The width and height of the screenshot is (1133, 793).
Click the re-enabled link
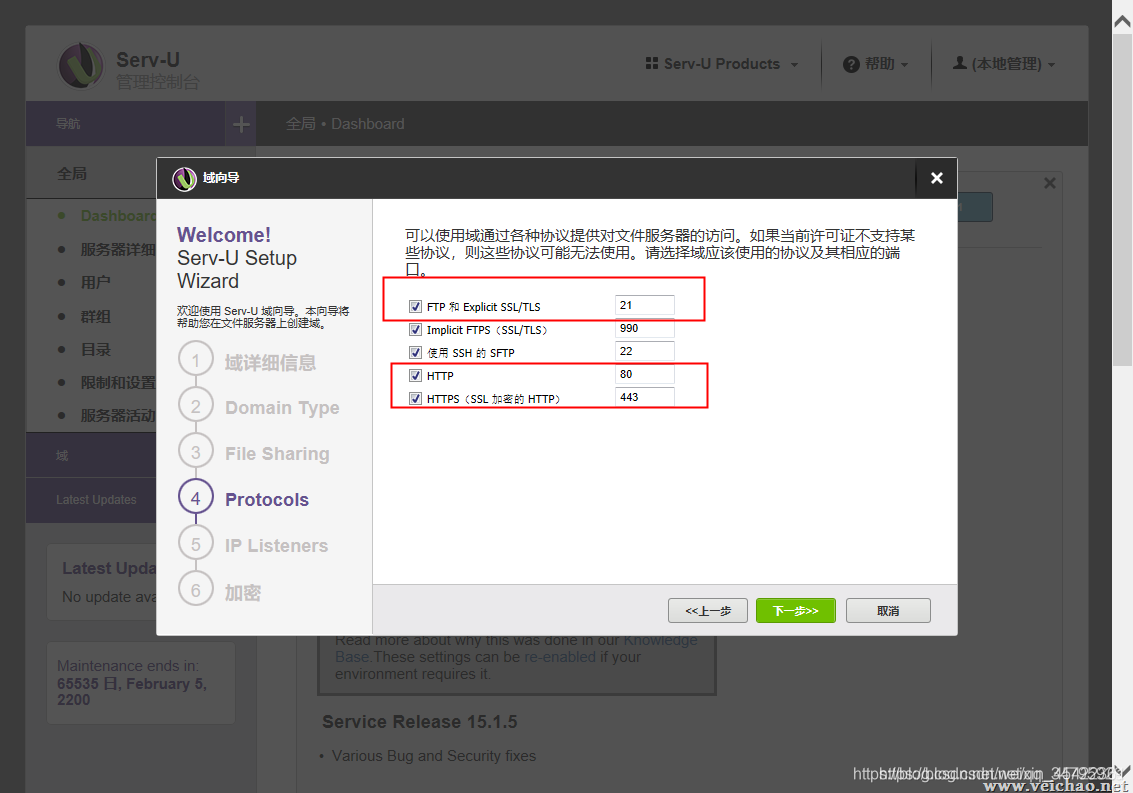pyautogui.click(x=560, y=657)
